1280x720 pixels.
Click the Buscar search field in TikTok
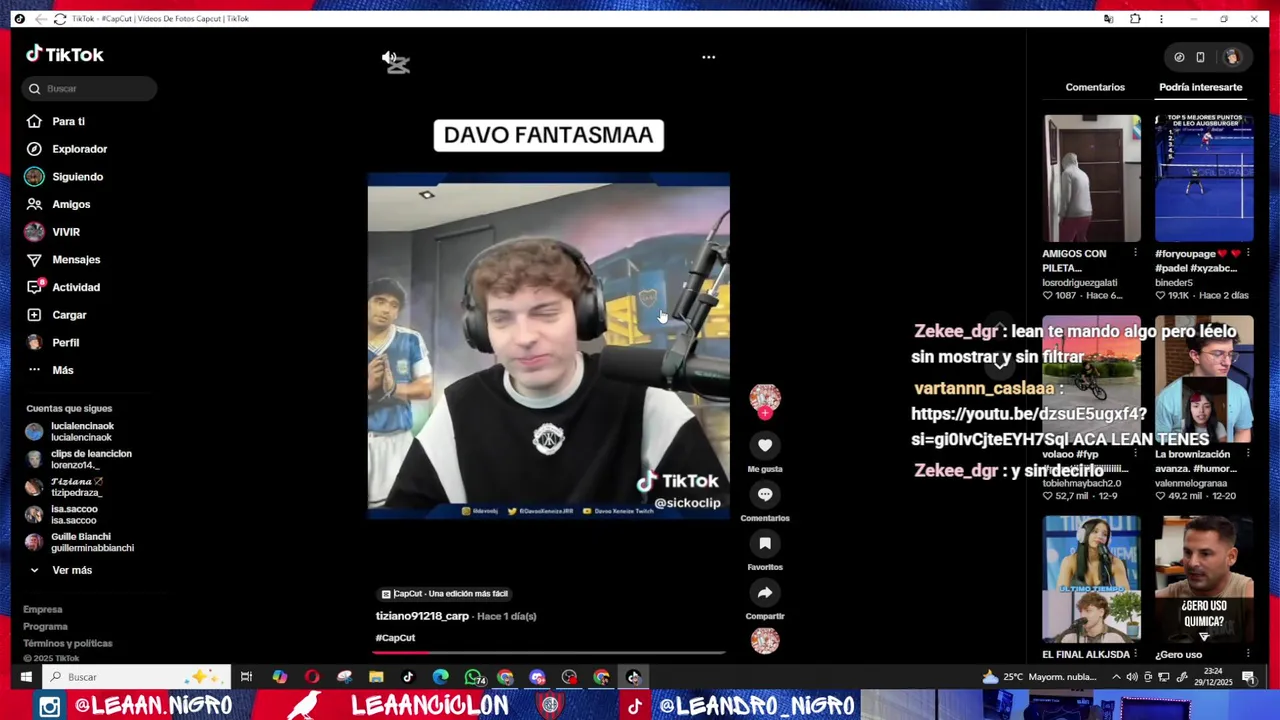(89, 88)
